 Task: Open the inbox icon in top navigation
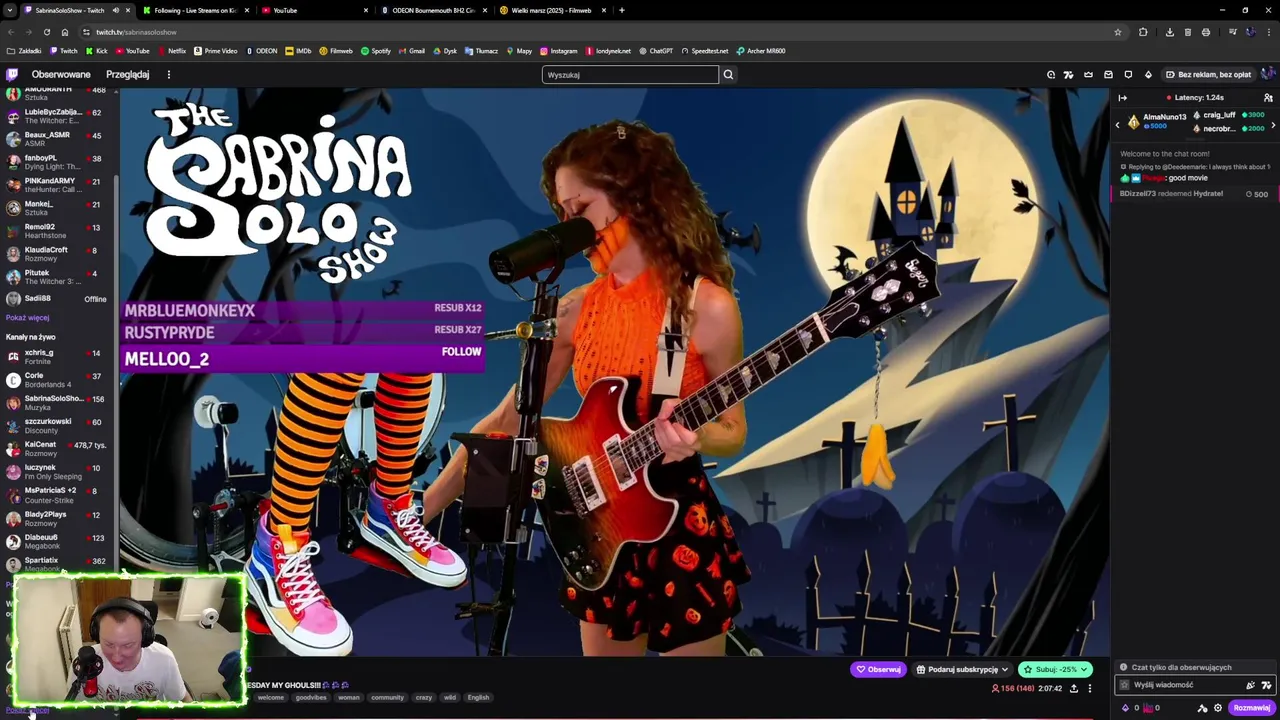pyautogui.click(x=1108, y=74)
